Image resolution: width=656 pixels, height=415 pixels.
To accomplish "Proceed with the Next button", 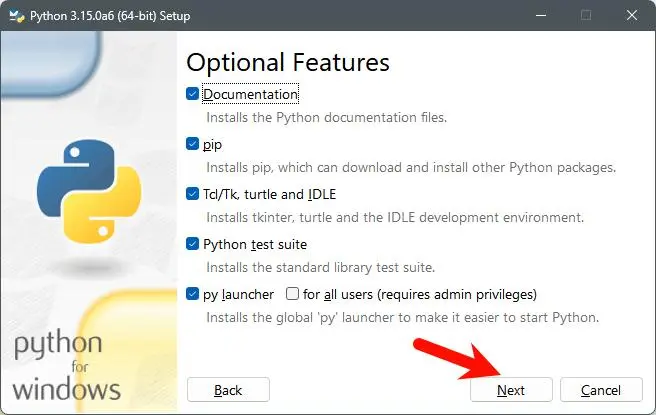I will click(x=511, y=390).
